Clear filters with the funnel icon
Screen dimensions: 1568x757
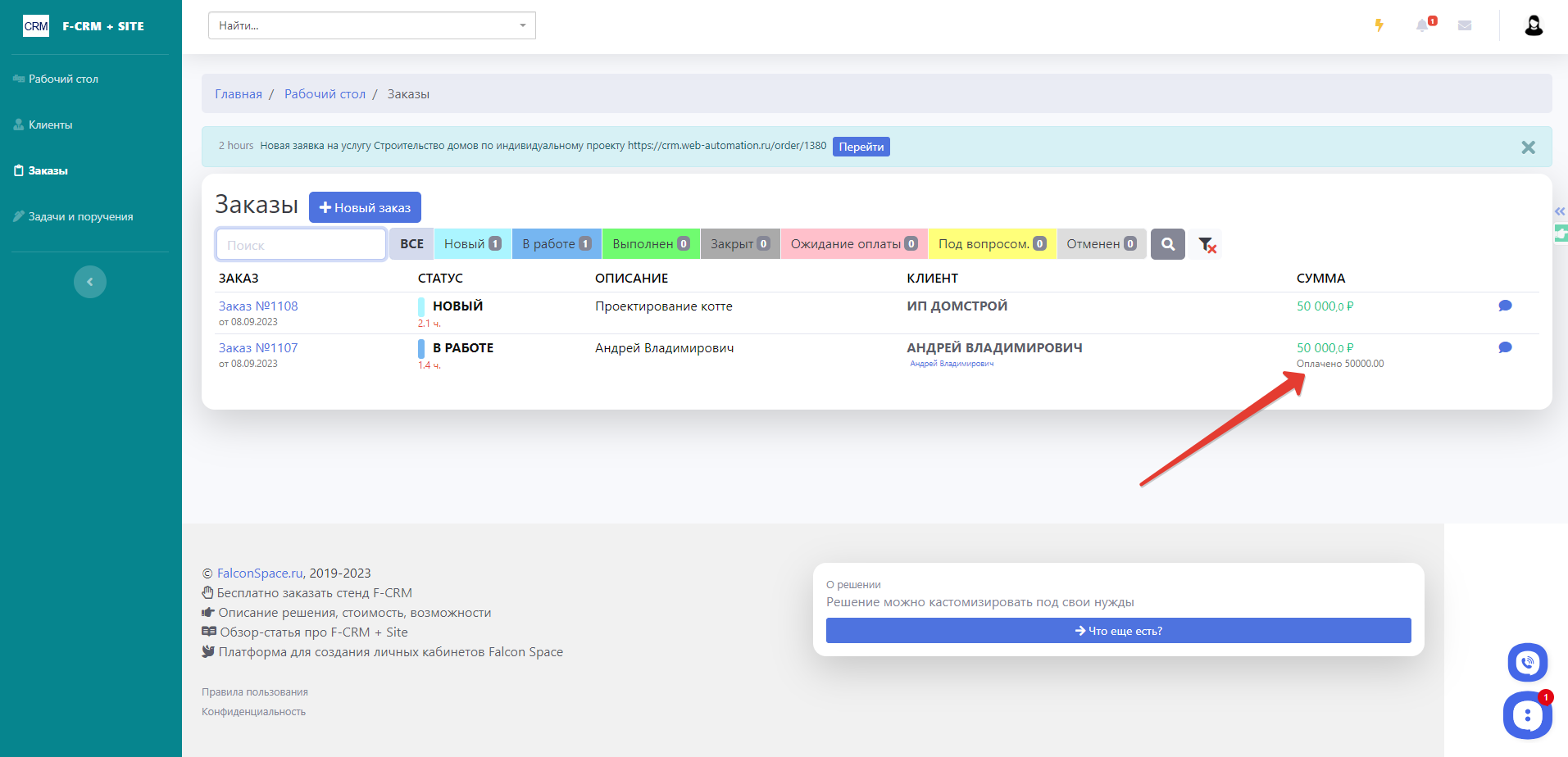(1206, 244)
